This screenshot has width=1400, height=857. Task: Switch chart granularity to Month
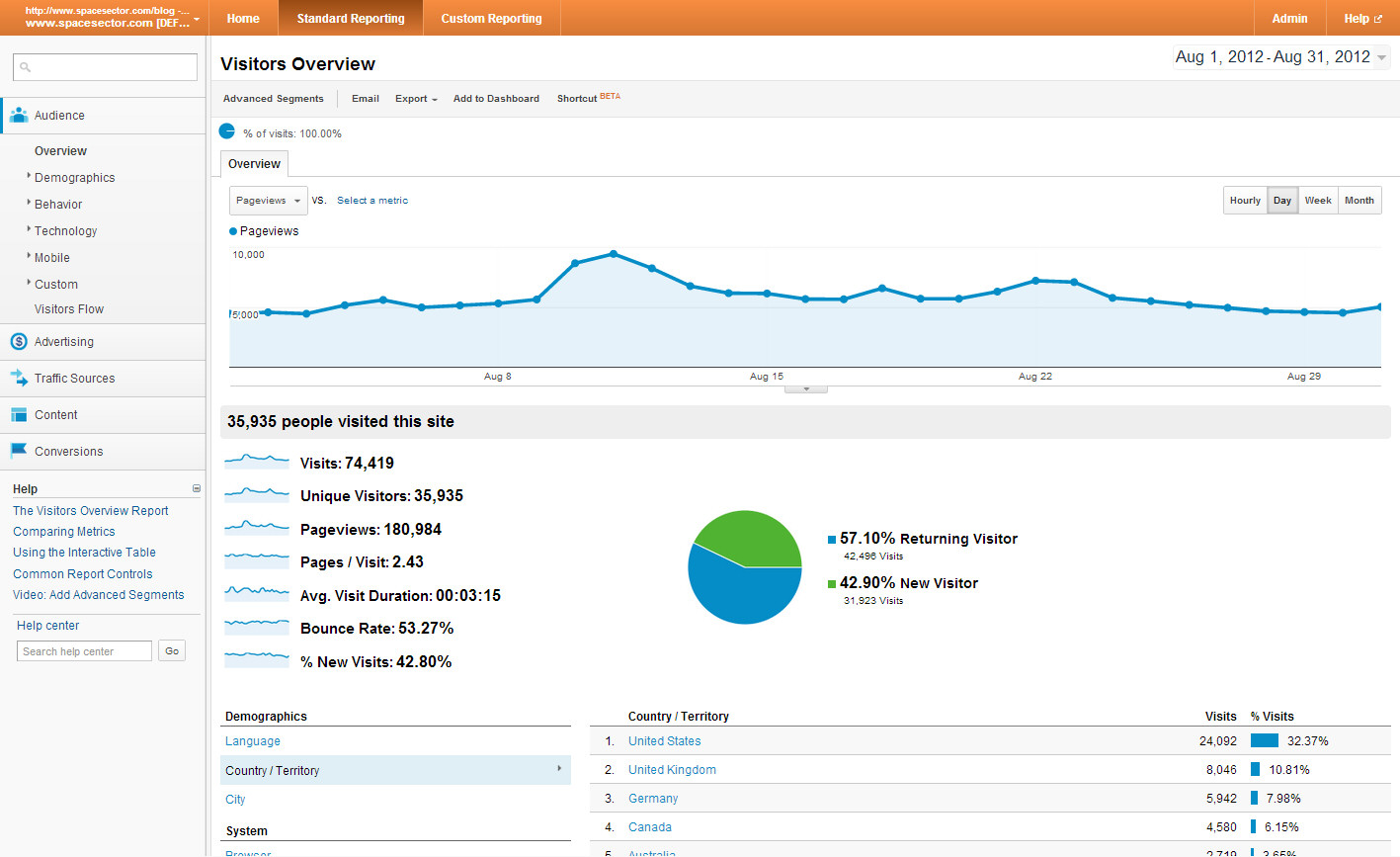(x=1359, y=201)
